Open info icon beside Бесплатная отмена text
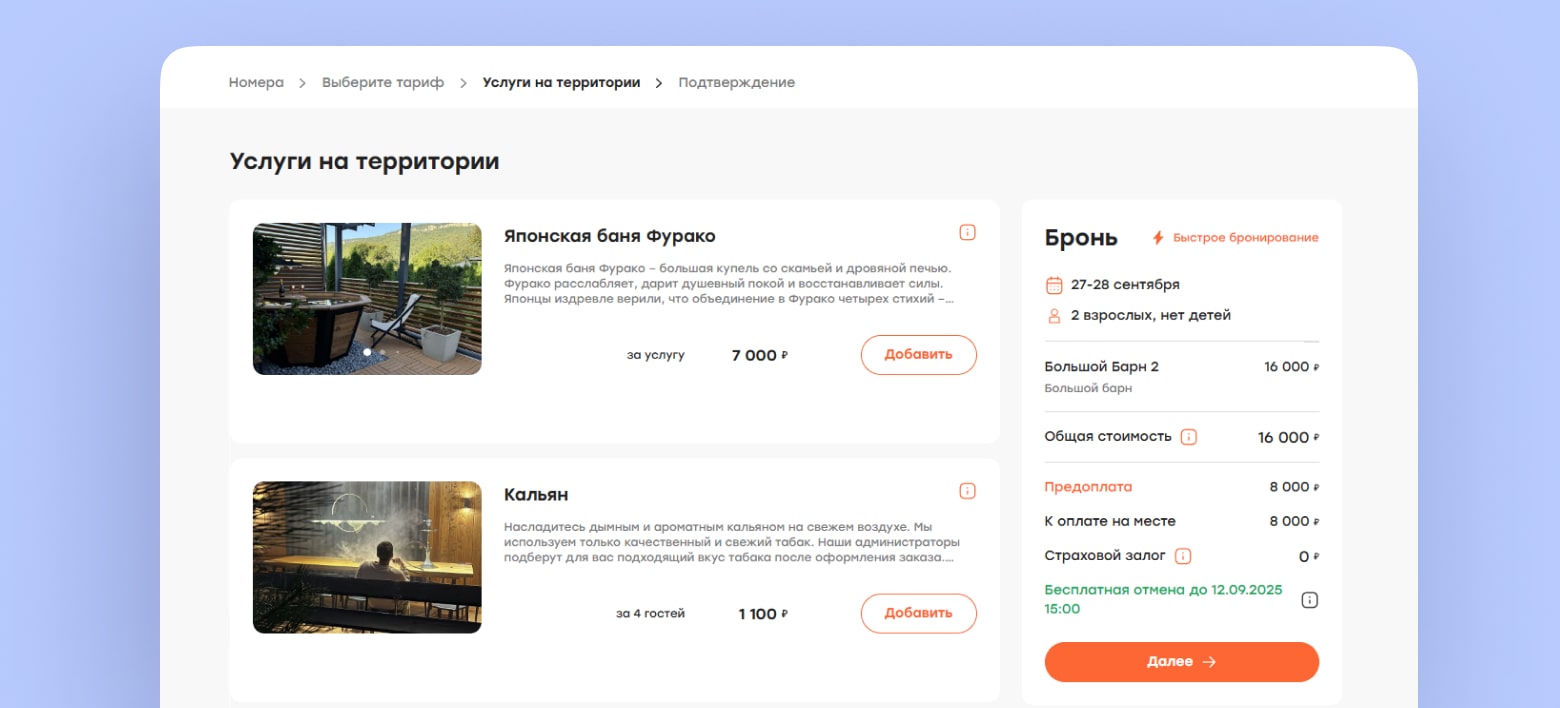1560x708 pixels. (1310, 600)
